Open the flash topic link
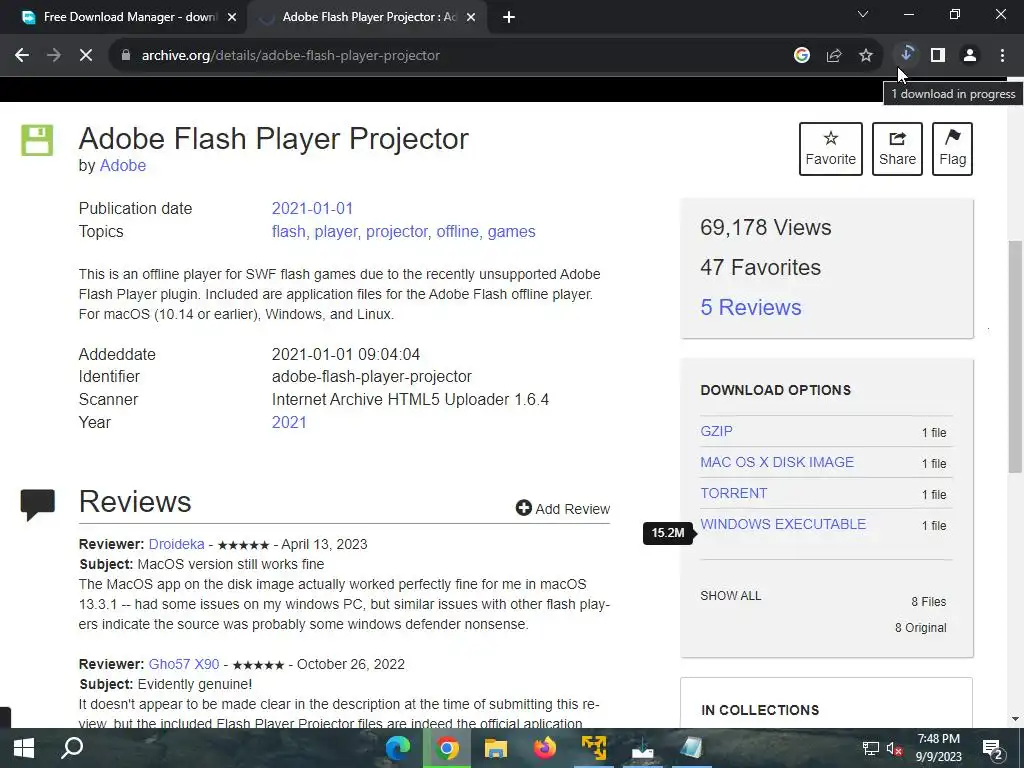 [x=289, y=231]
